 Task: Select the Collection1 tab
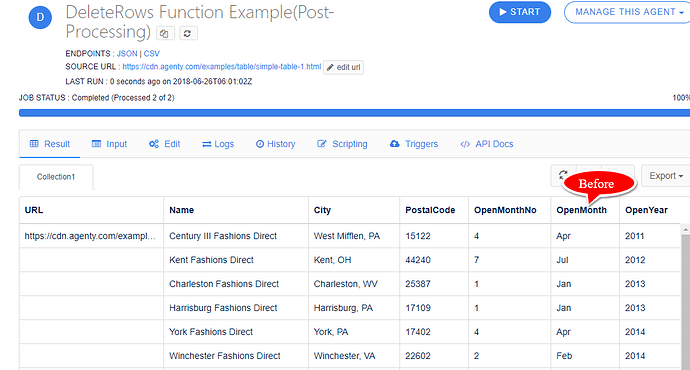click(56, 177)
